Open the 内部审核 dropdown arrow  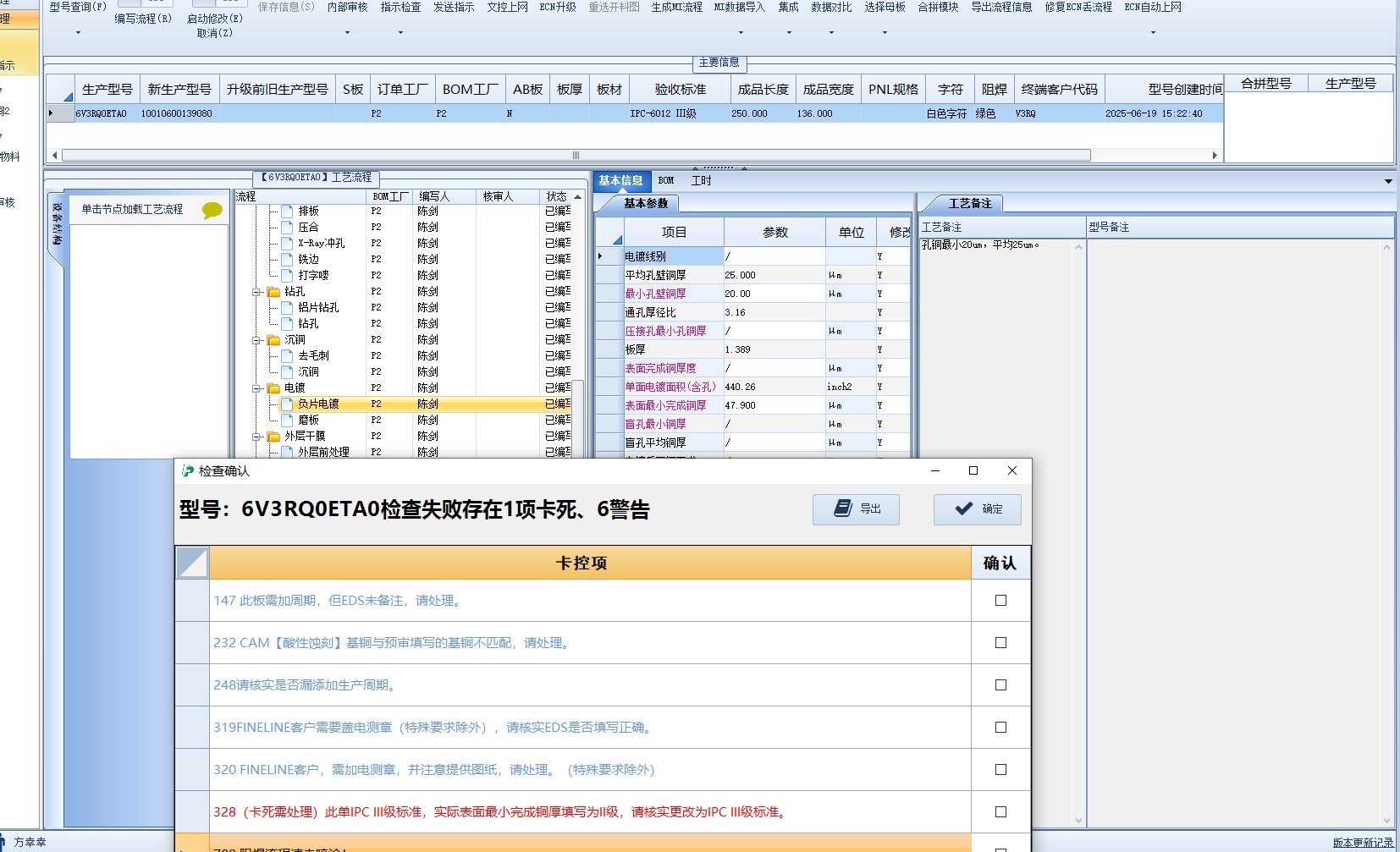(347, 33)
